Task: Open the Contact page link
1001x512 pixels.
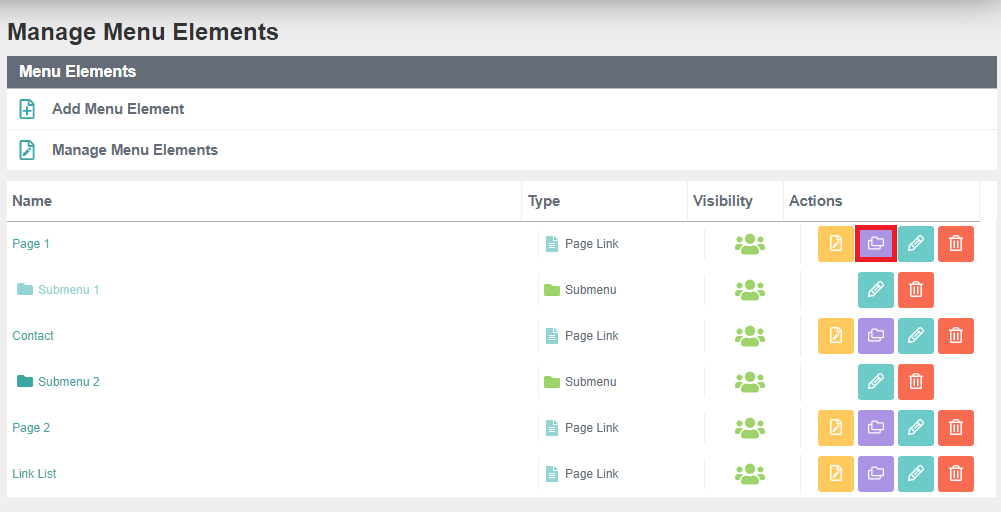Action: (33, 336)
